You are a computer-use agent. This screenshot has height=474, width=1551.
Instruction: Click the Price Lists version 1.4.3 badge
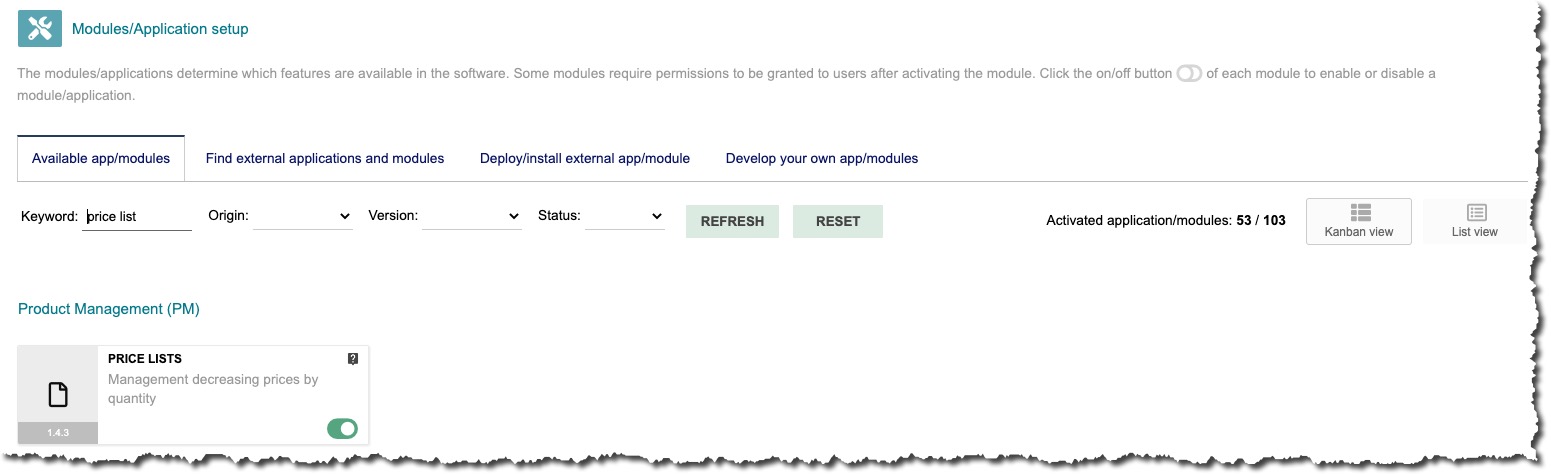(58, 433)
